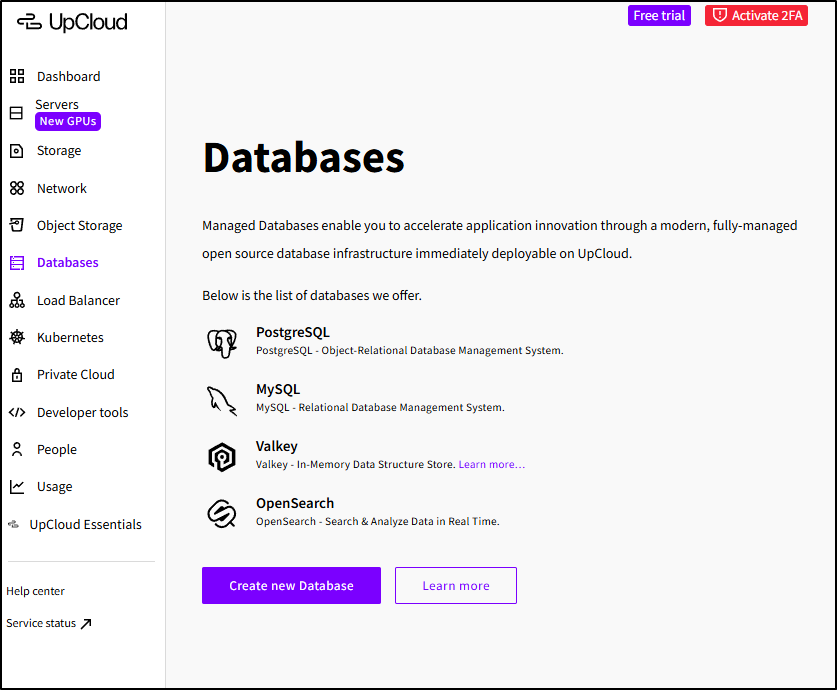Open the Object Storage menu item

pyautogui.click(x=79, y=226)
